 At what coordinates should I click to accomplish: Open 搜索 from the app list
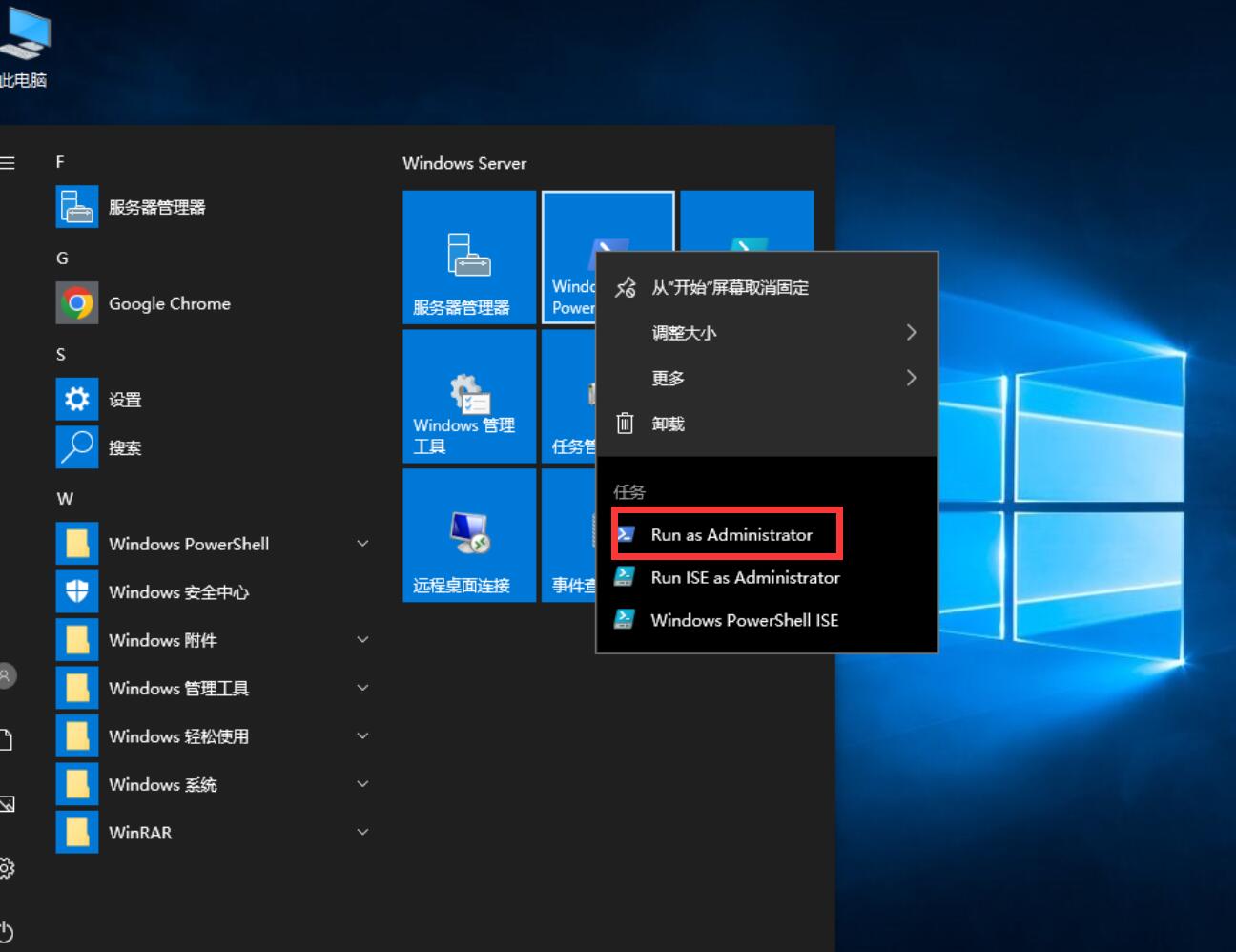[124, 447]
